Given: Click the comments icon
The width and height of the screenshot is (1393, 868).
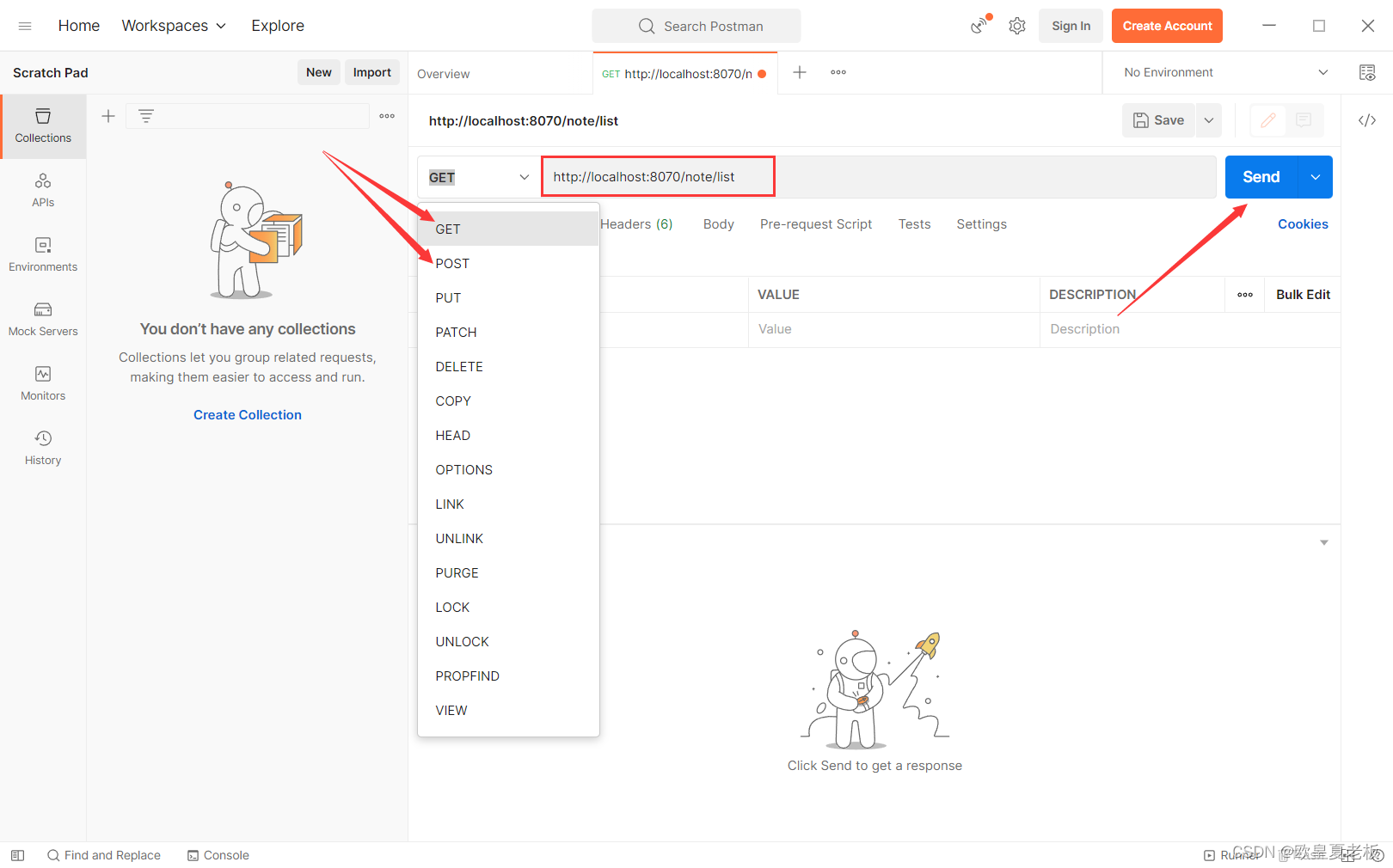Looking at the screenshot, I should 1304,120.
